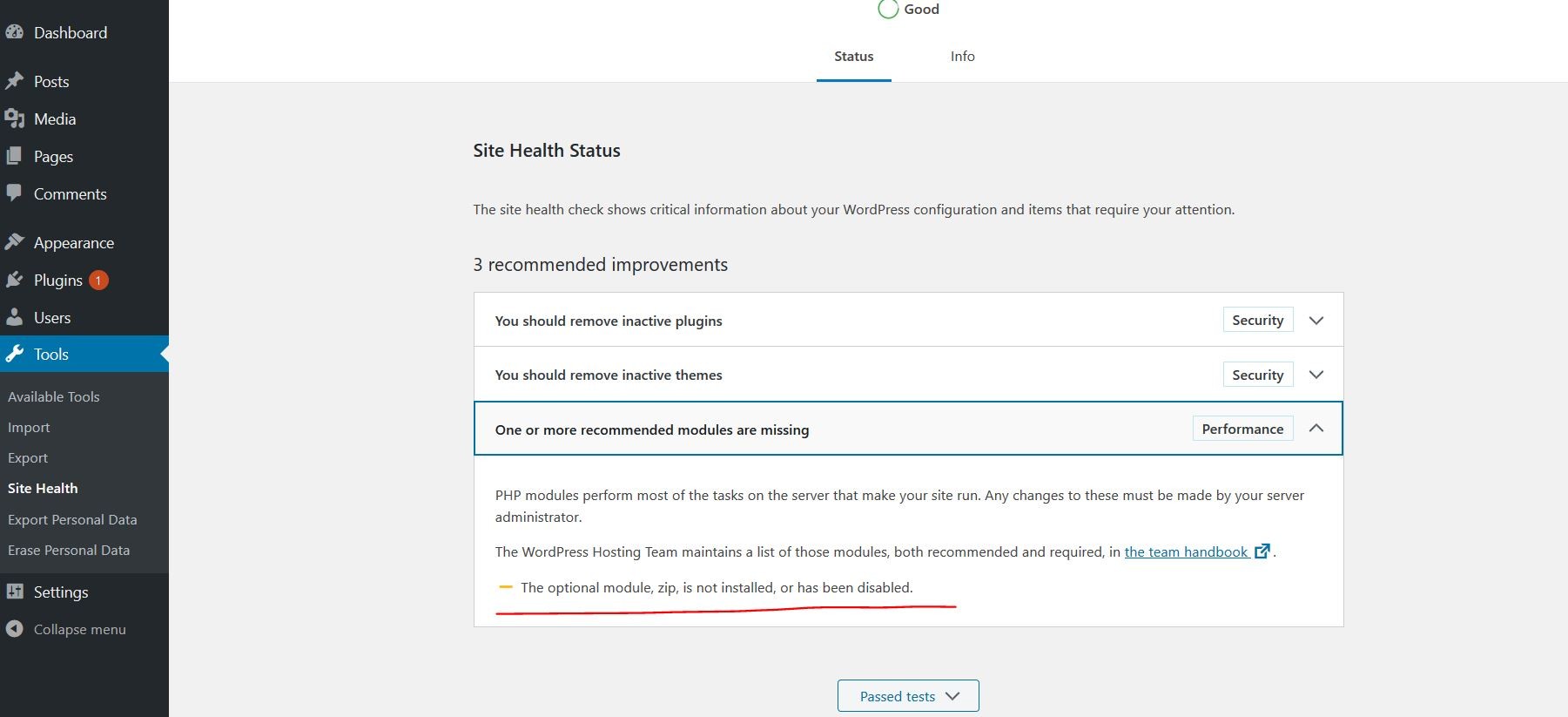Expand the Passed tests dropdown

(908, 696)
